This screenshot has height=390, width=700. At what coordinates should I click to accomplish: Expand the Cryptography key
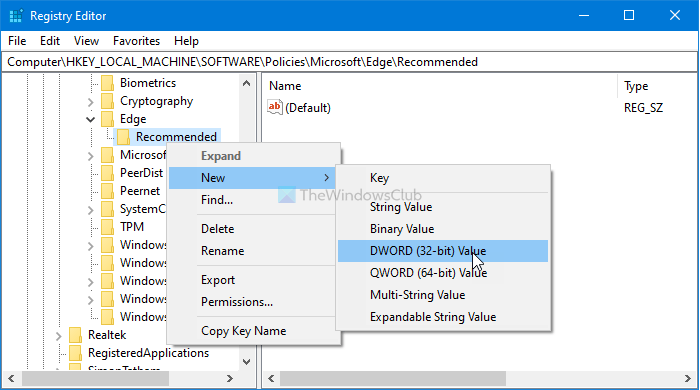click(x=91, y=102)
